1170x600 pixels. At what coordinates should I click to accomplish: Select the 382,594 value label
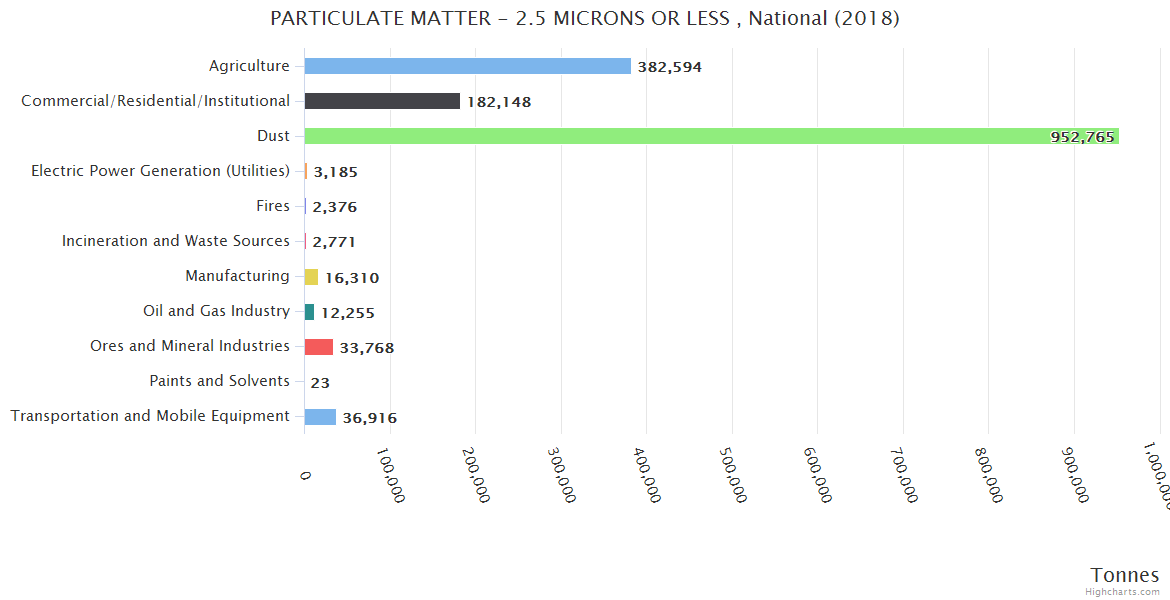pyautogui.click(x=669, y=67)
